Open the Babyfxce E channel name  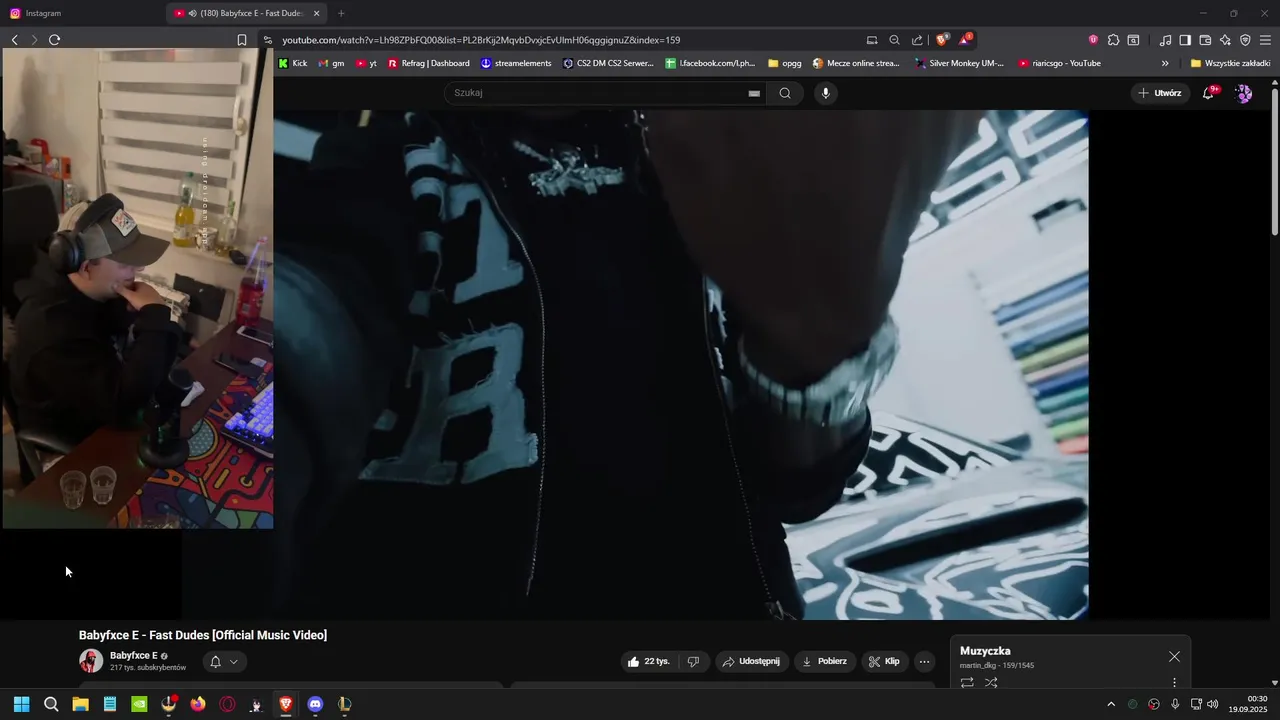(x=133, y=656)
